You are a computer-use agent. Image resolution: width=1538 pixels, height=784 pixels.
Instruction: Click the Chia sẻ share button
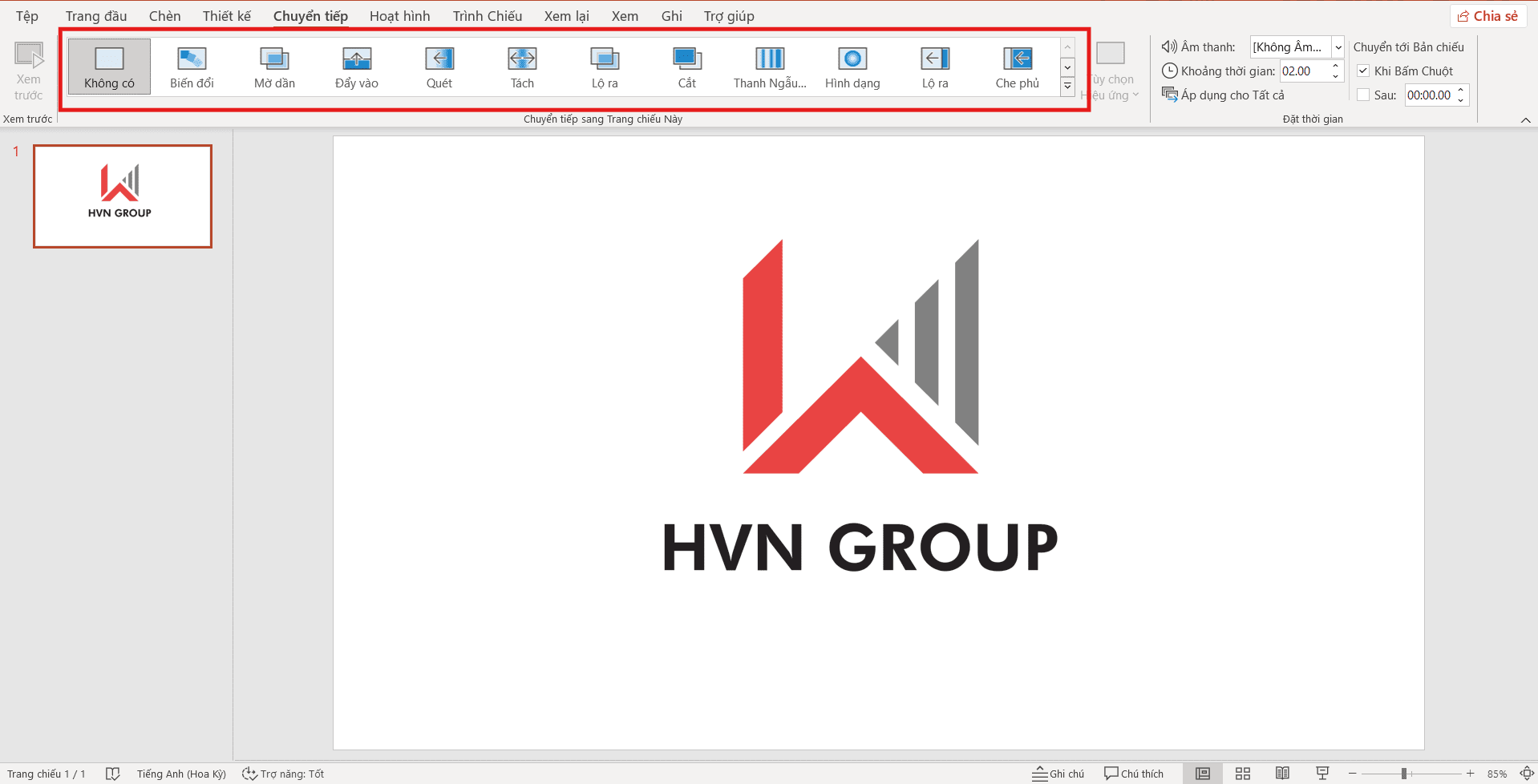pyautogui.click(x=1488, y=16)
